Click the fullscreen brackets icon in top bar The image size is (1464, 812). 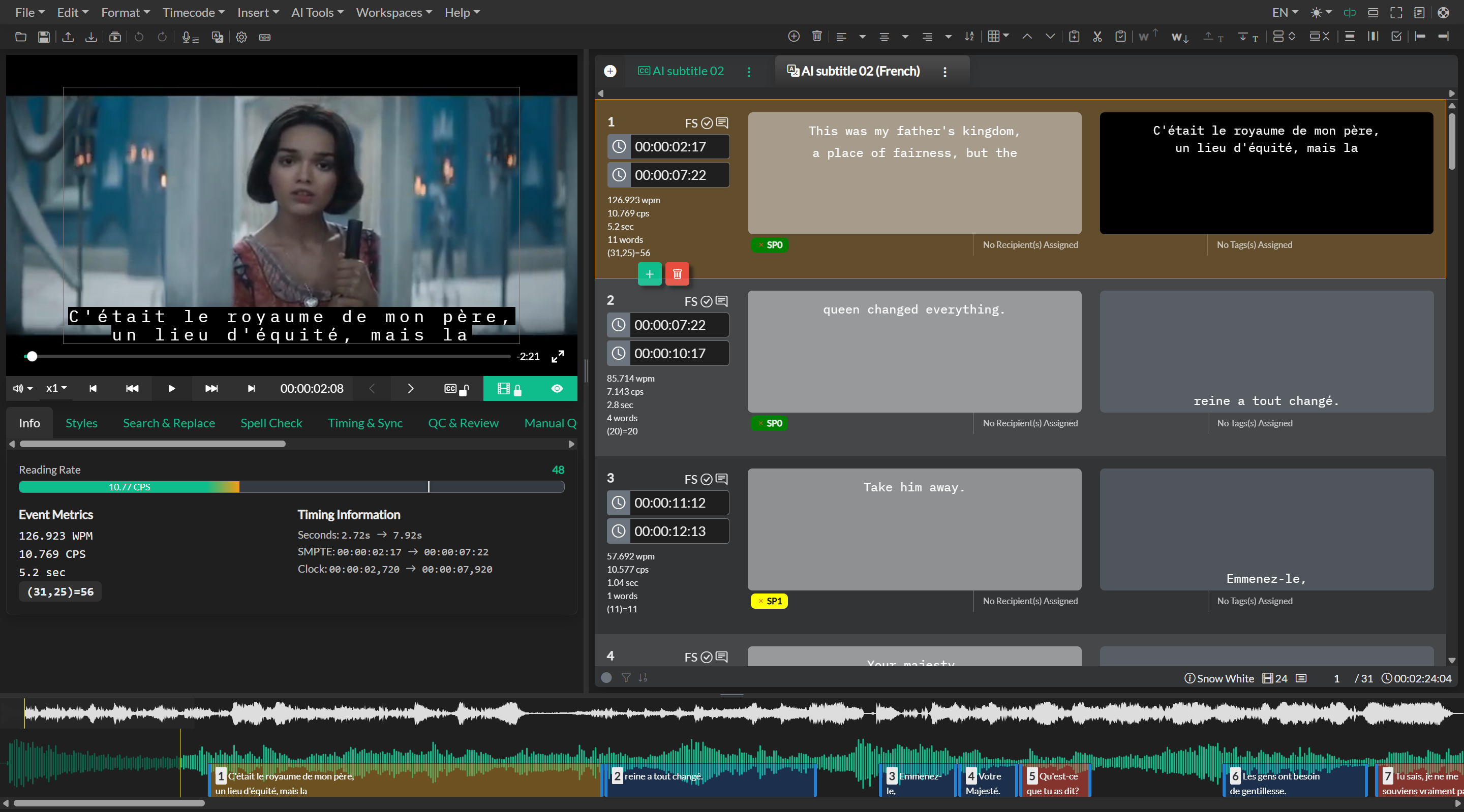(x=1396, y=13)
